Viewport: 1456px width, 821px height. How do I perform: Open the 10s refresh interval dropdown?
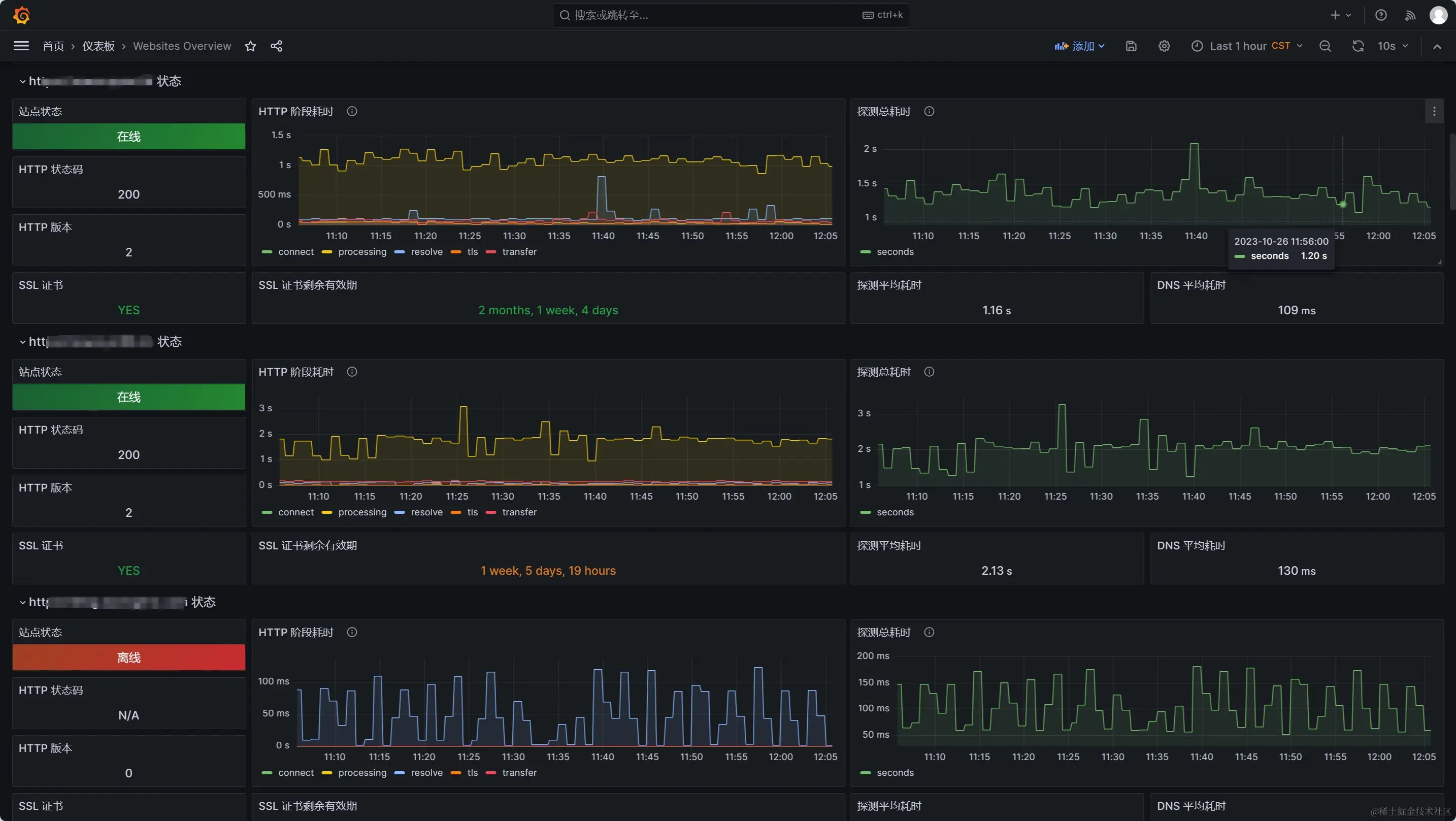tap(1393, 46)
